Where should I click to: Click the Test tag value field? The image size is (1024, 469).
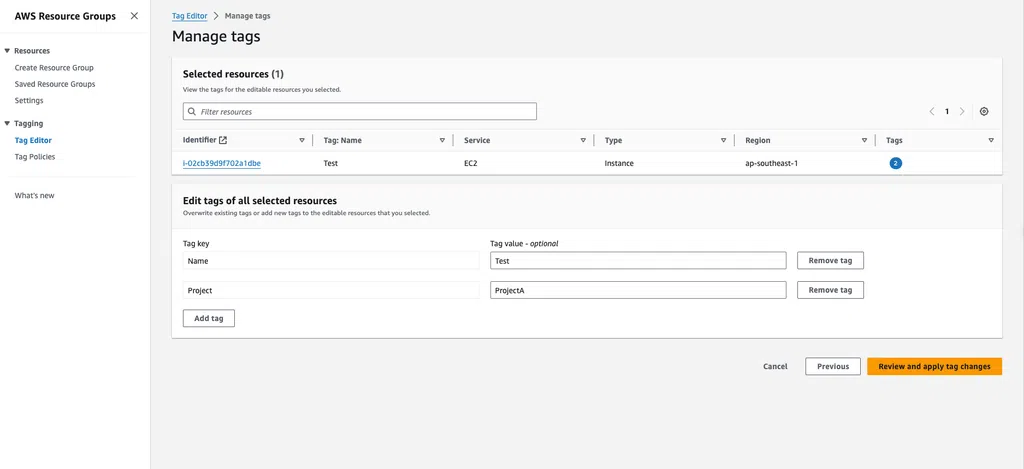[x=638, y=260]
